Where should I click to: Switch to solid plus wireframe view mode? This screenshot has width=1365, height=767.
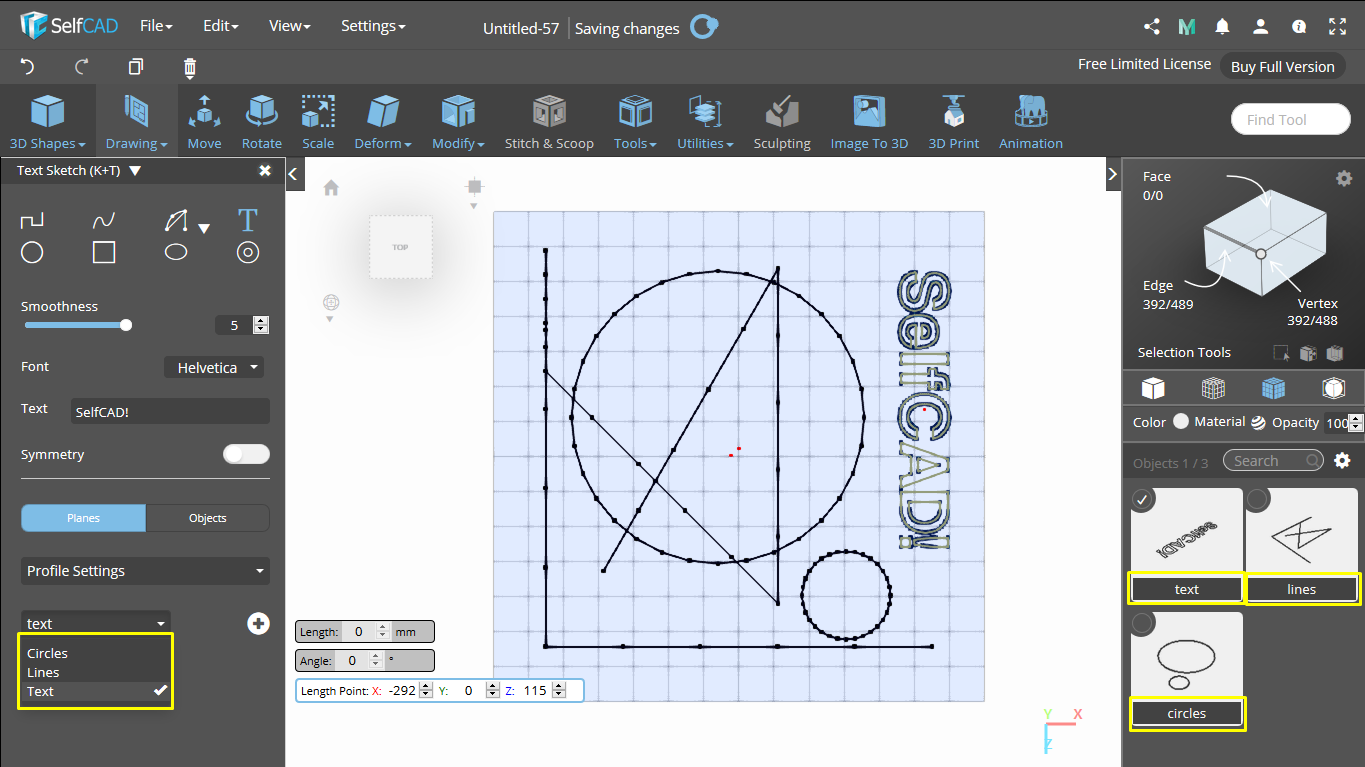(1273, 388)
